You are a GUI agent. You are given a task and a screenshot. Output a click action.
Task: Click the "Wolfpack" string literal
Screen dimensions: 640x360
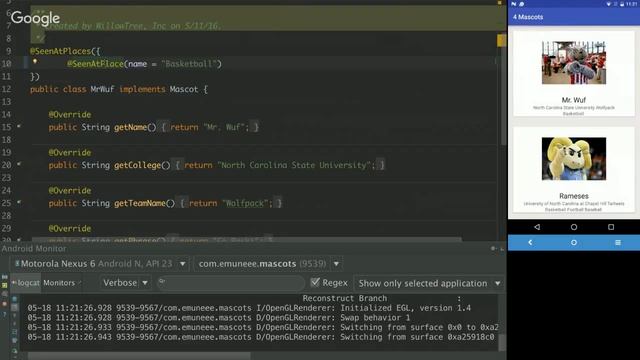pyautogui.click(x=245, y=203)
